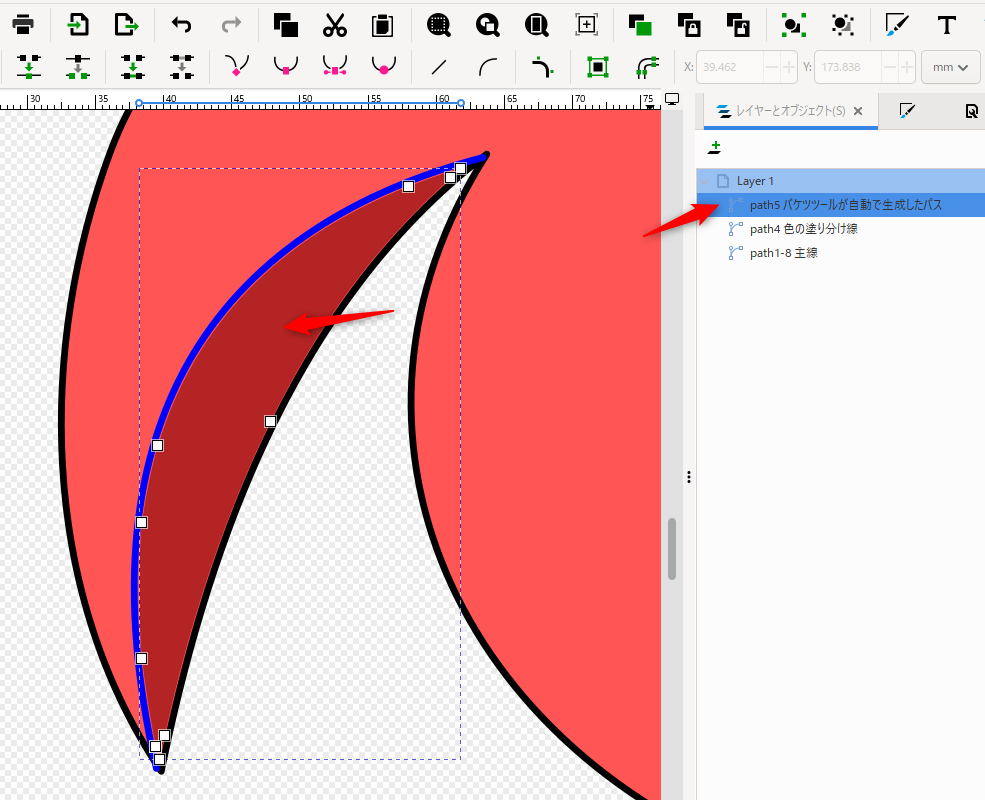
Task: Copy selection with the Copy icon
Action: point(286,25)
